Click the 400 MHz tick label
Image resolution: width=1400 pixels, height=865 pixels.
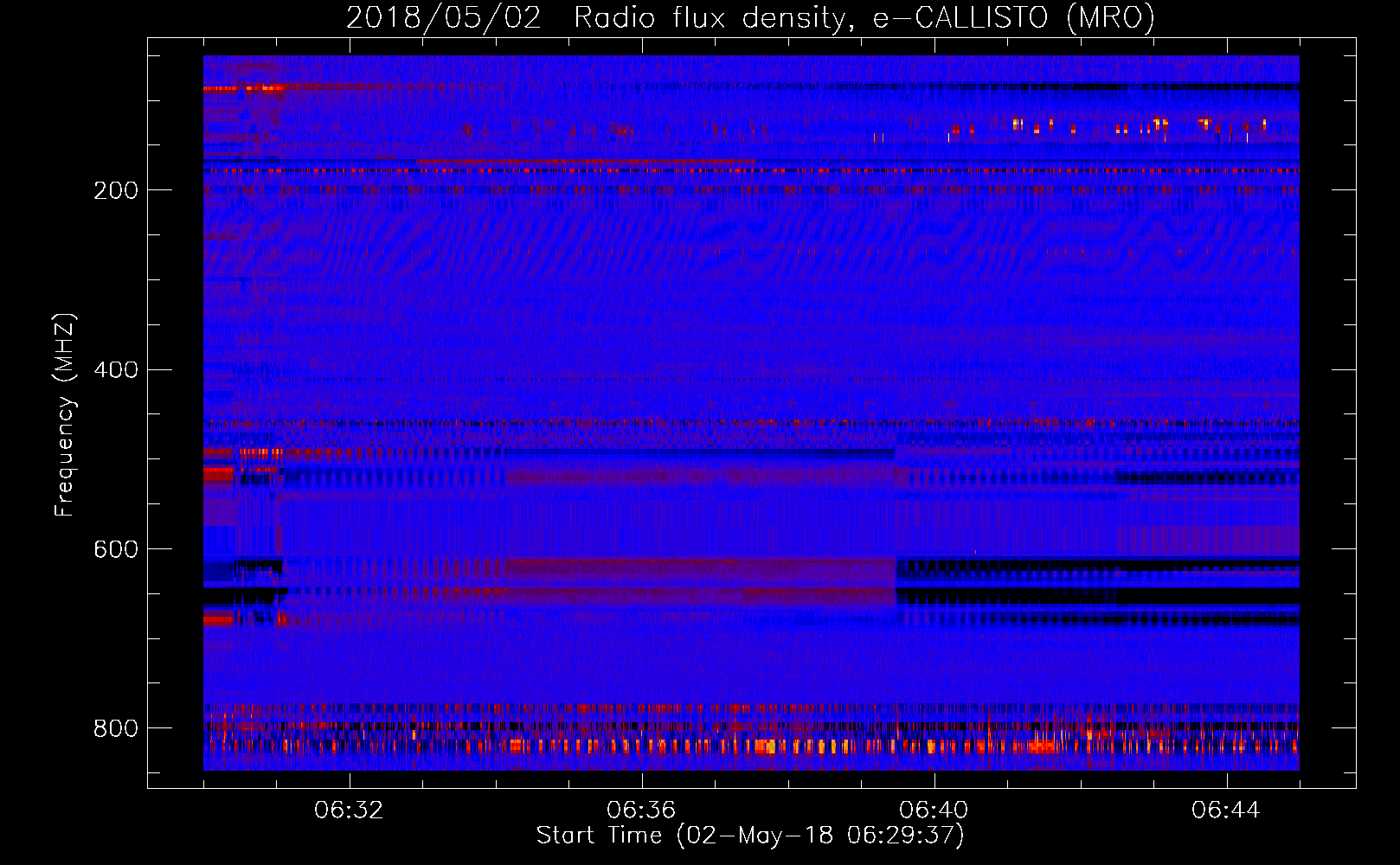coord(116,369)
